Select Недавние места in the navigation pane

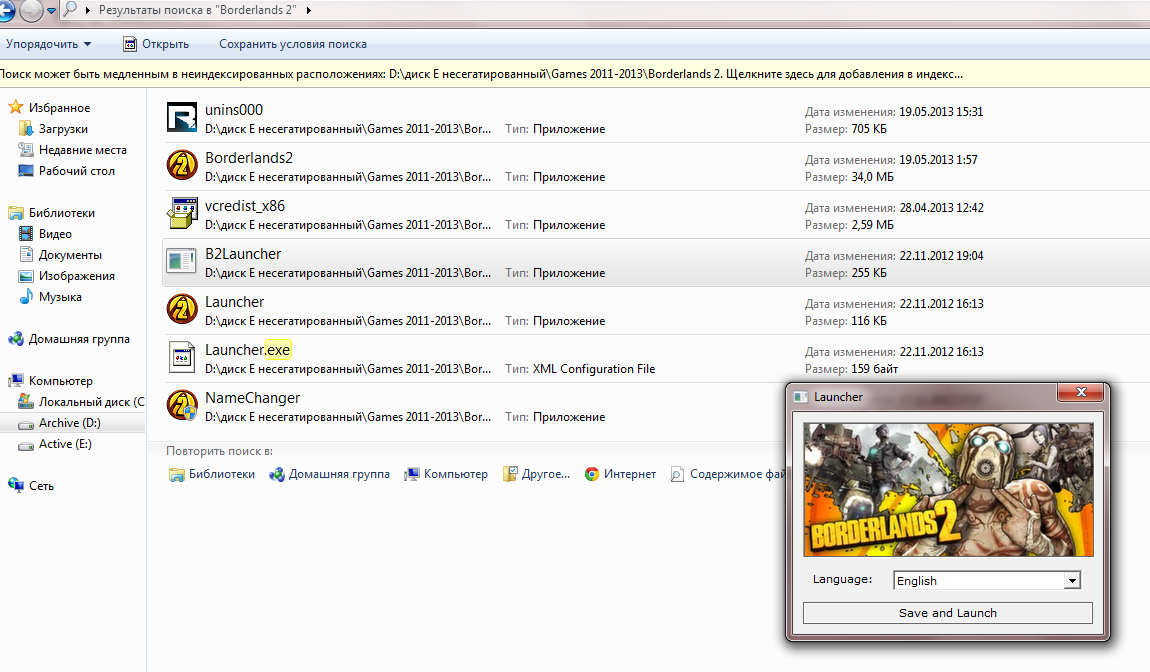83,150
